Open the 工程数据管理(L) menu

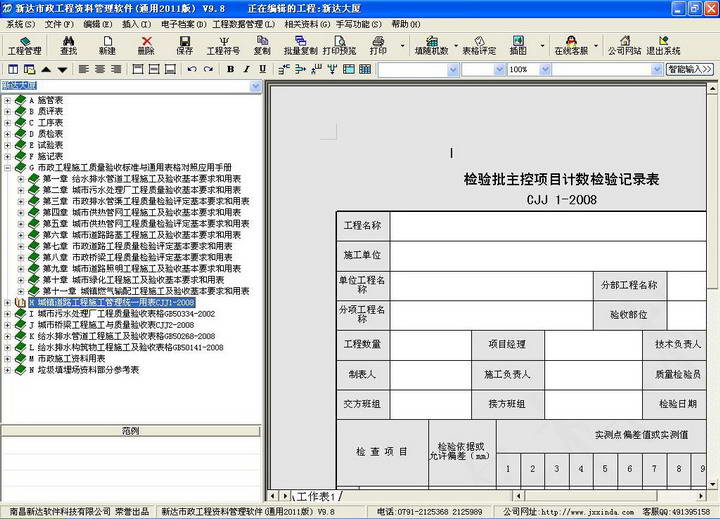coord(243,24)
